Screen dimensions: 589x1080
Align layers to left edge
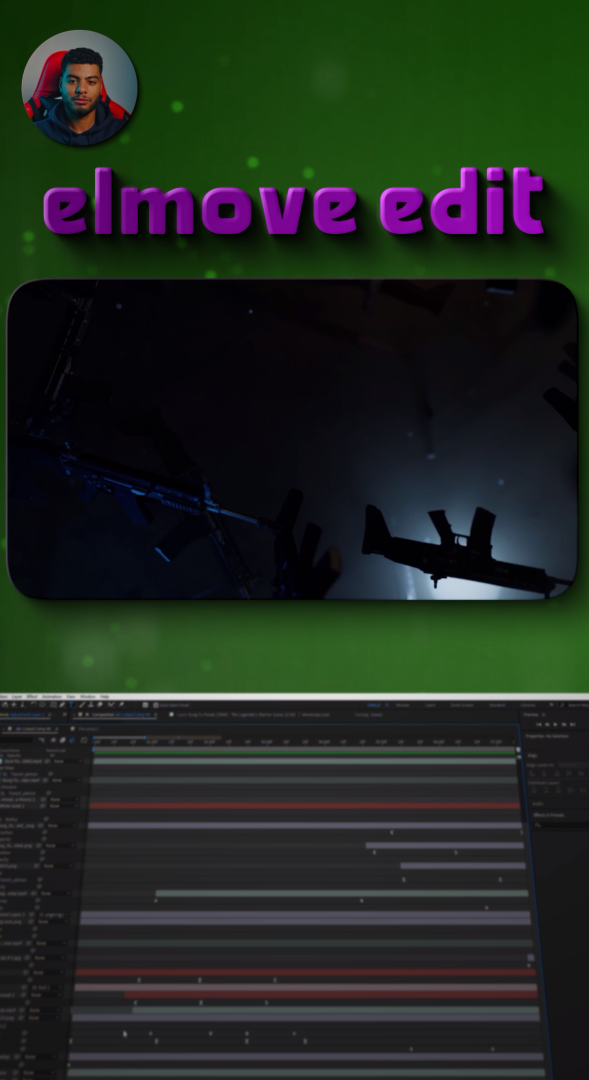532,773
